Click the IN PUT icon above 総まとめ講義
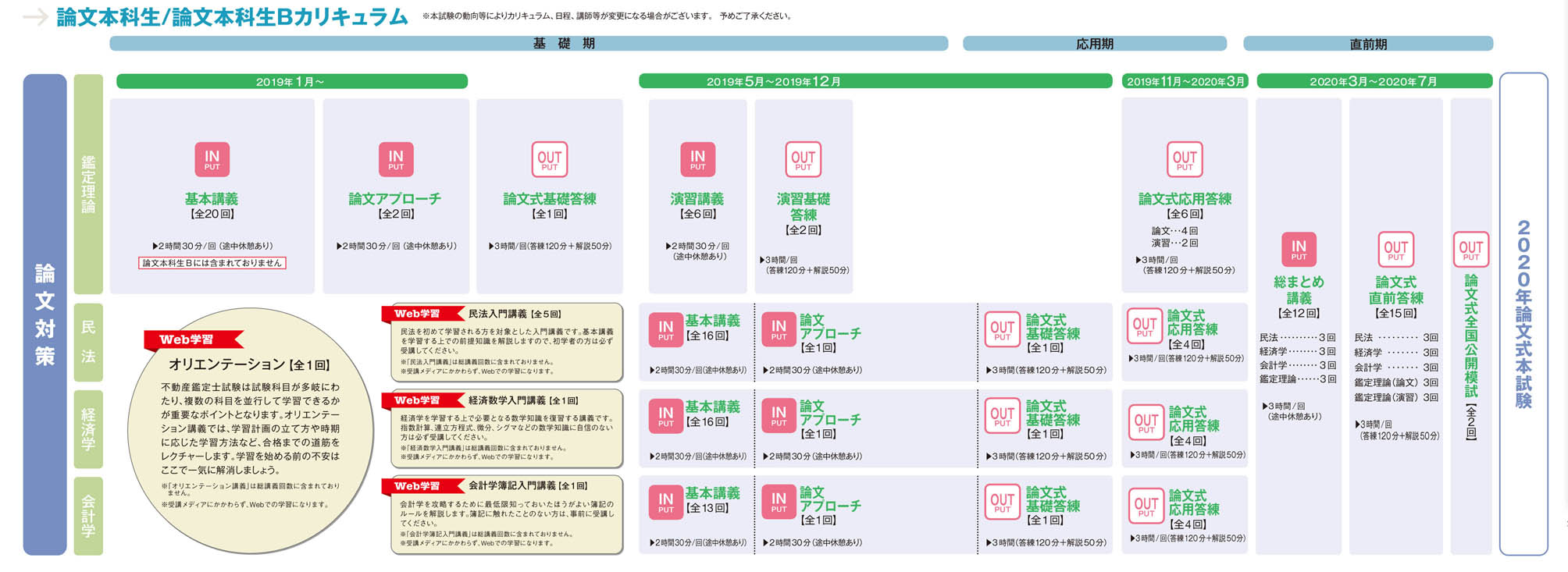This screenshot has width=1568, height=572. pos(1299,250)
